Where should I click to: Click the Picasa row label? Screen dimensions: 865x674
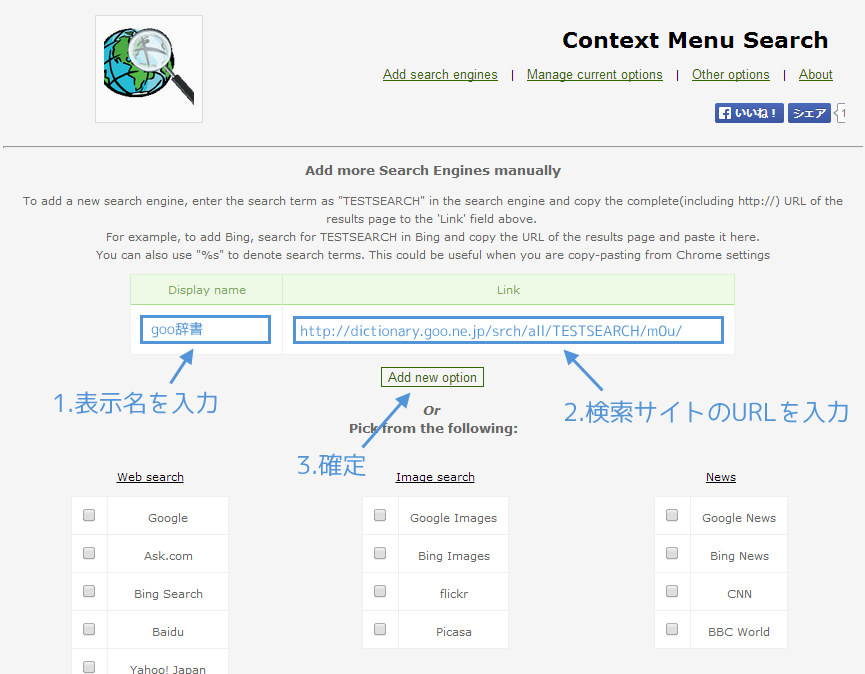[453, 632]
